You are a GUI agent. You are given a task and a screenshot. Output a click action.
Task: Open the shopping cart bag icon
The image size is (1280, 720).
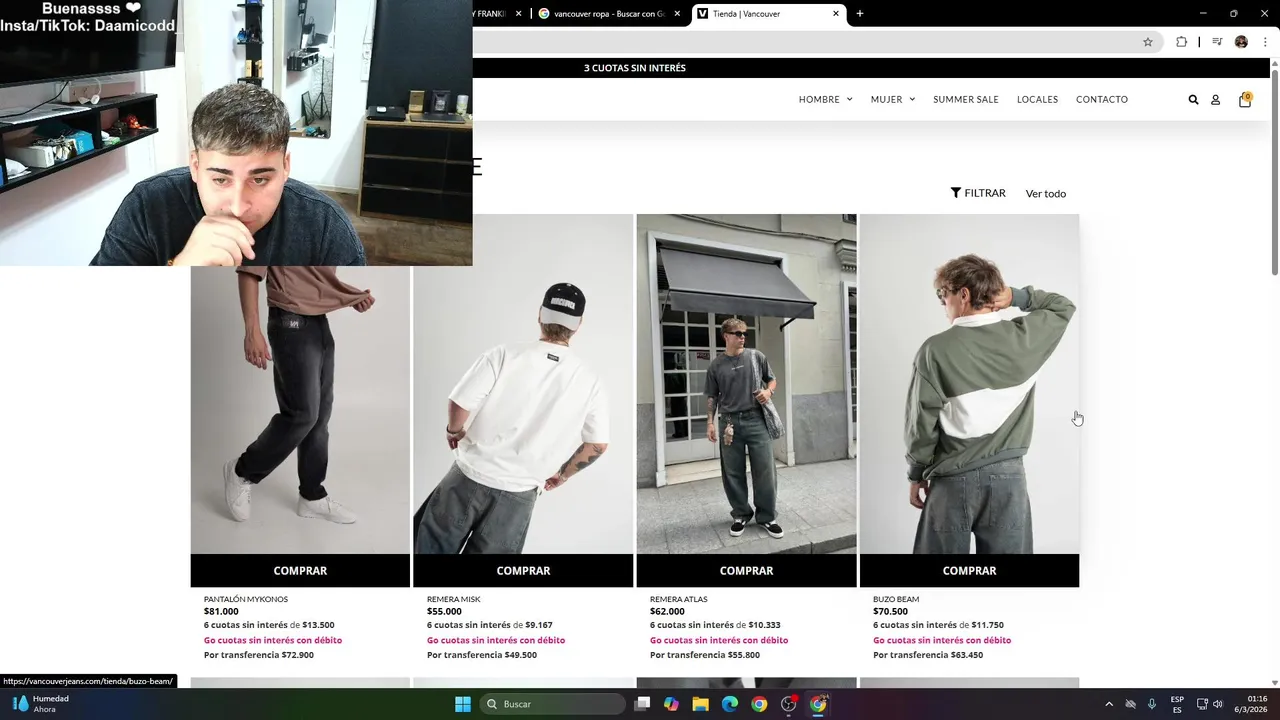1245,100
